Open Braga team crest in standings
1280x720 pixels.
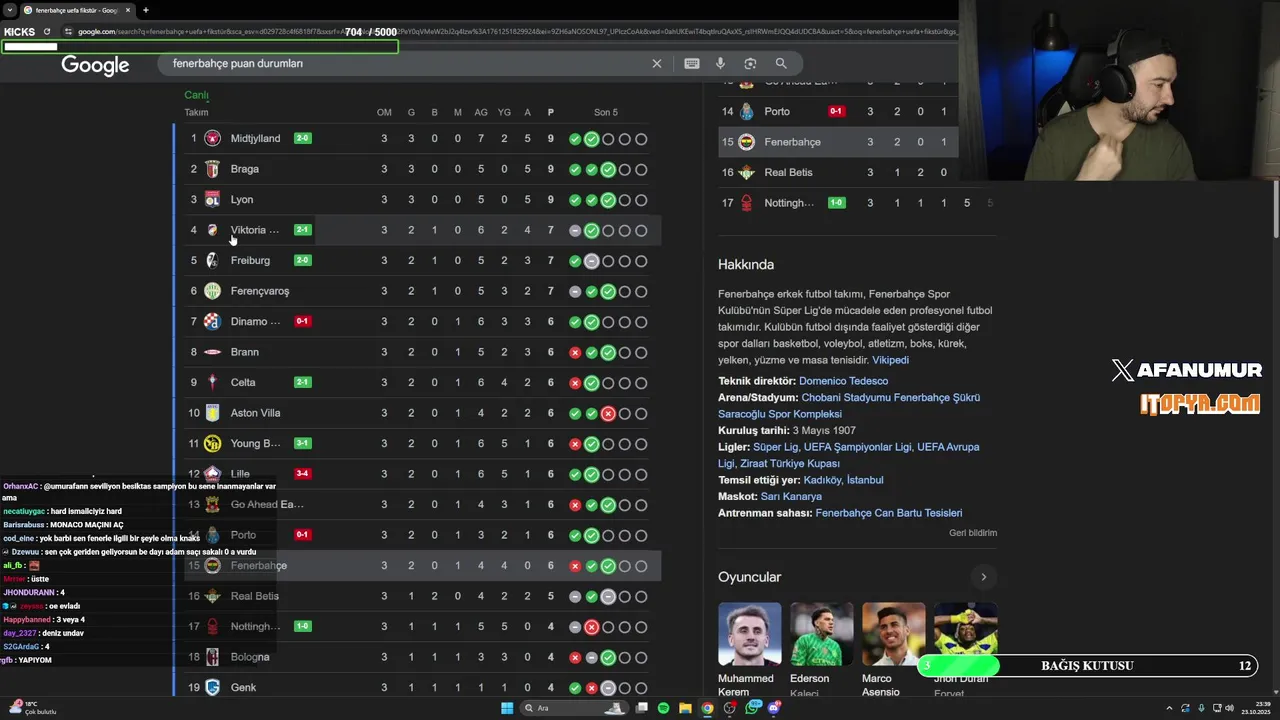coord(212,169)
